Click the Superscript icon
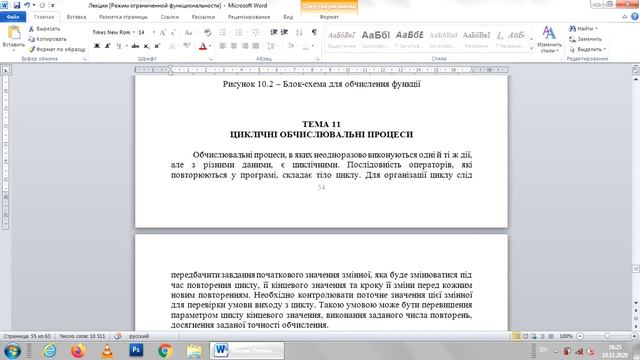 [x=157, y=46]
